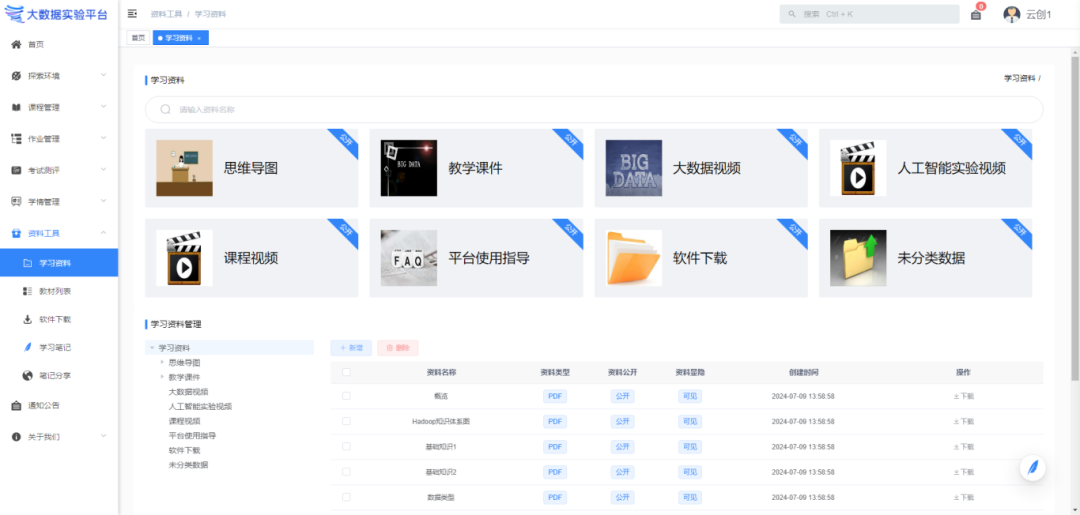Open the 课程视频 clapperboard icon
The height and width of the screenshot is (515, 1080).
tap(184, 258)
